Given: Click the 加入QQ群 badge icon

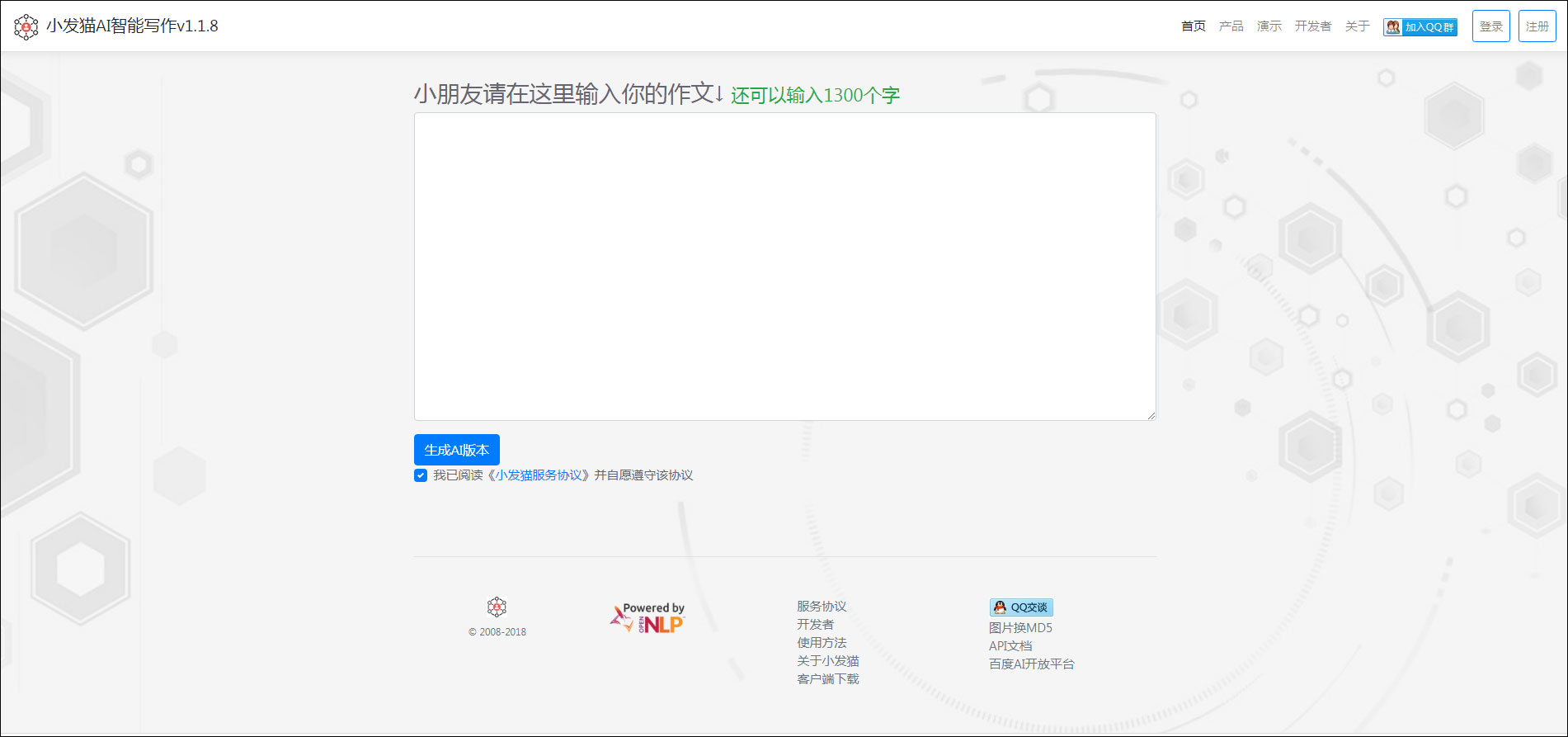Looking at the screenshot, I should (1420, 27).
